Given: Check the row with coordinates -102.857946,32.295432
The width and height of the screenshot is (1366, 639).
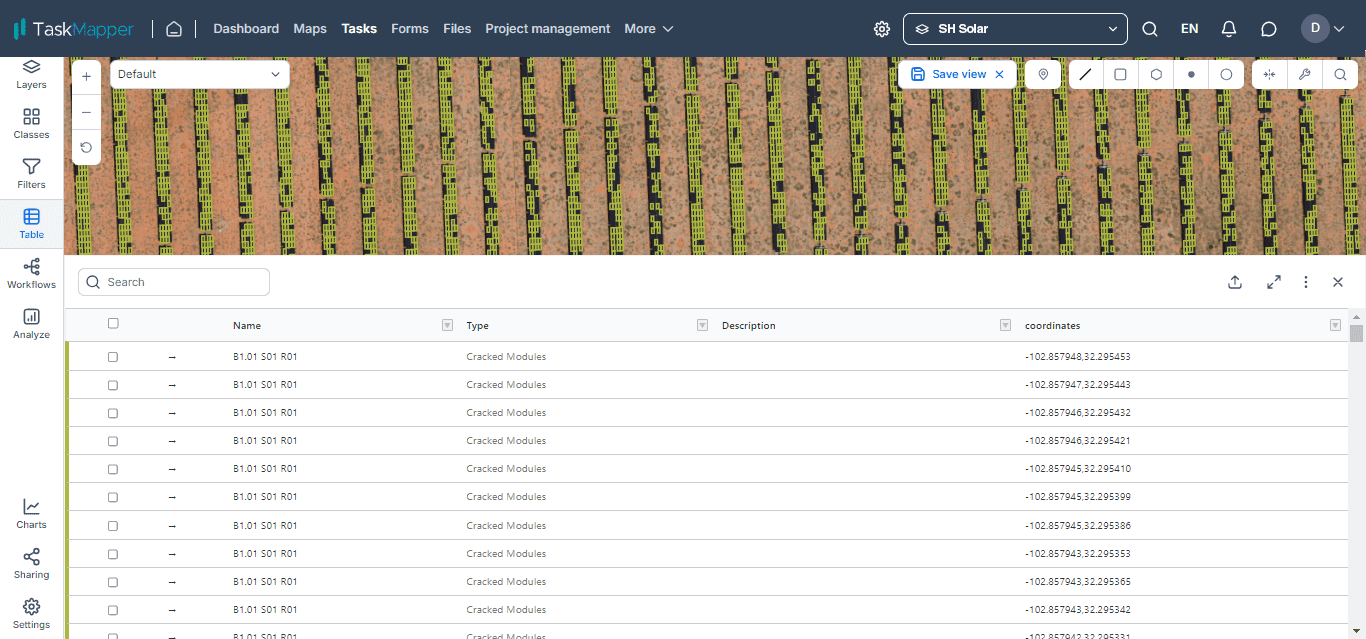Looking at the screenshot, I should (x=113, y=413).
